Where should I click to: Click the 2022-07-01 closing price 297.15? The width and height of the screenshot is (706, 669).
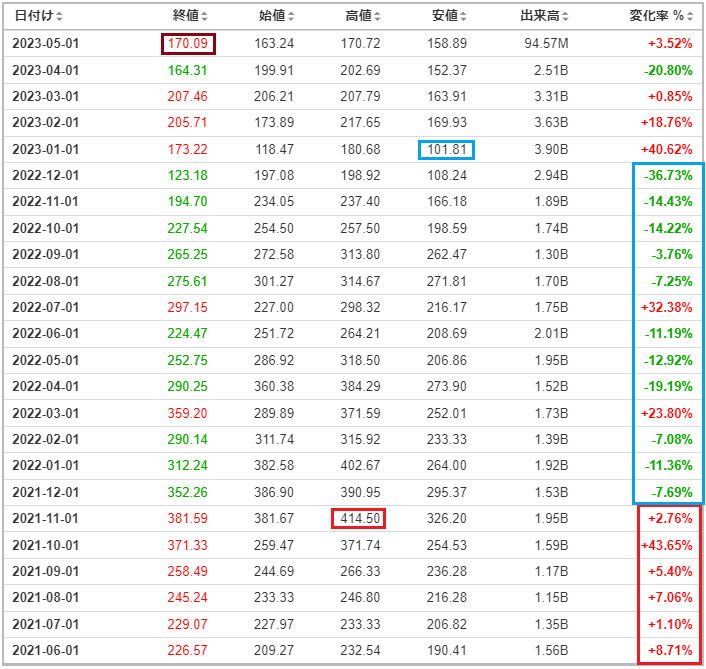[188, 307]
